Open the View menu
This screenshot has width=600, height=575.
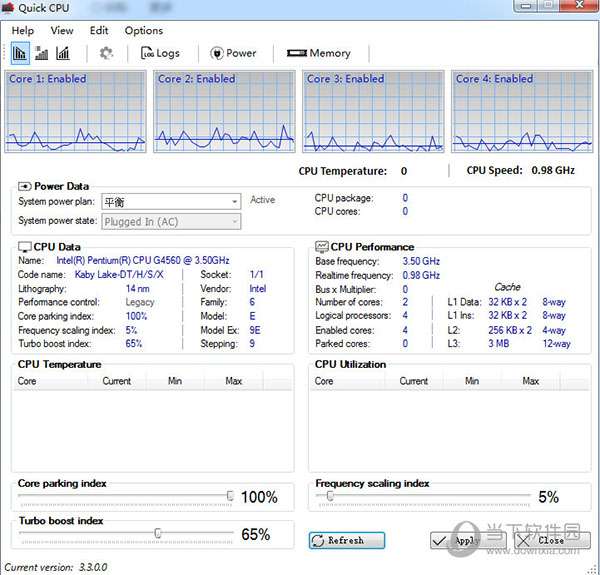tap(62, 31)
